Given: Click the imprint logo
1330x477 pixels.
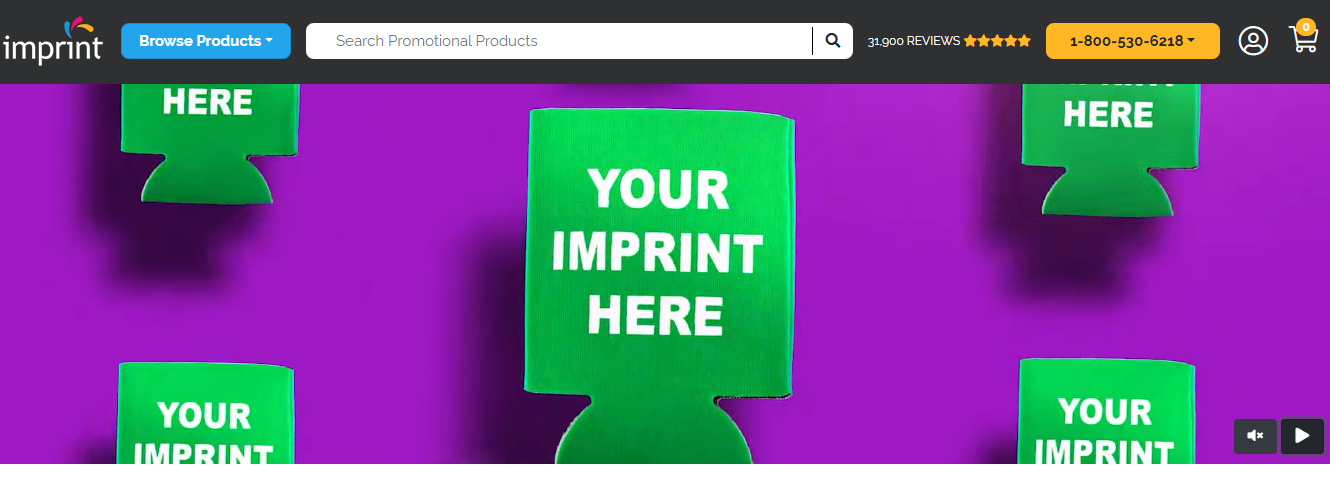Looking at the screenshot, I should tap(52, 42).
